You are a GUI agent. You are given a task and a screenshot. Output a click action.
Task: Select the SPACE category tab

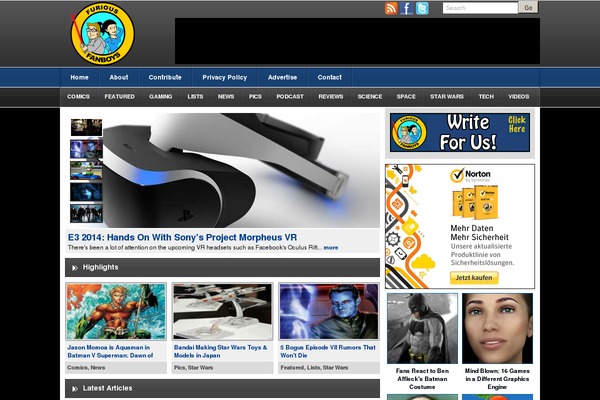point(406,97)
